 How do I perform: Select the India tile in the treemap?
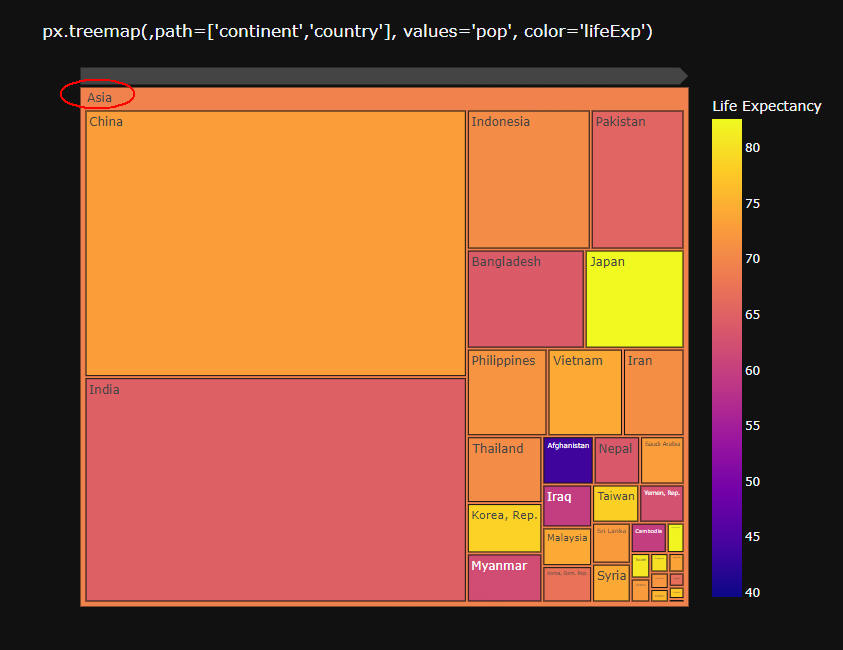pyautogui.click(x=275, y=489)
